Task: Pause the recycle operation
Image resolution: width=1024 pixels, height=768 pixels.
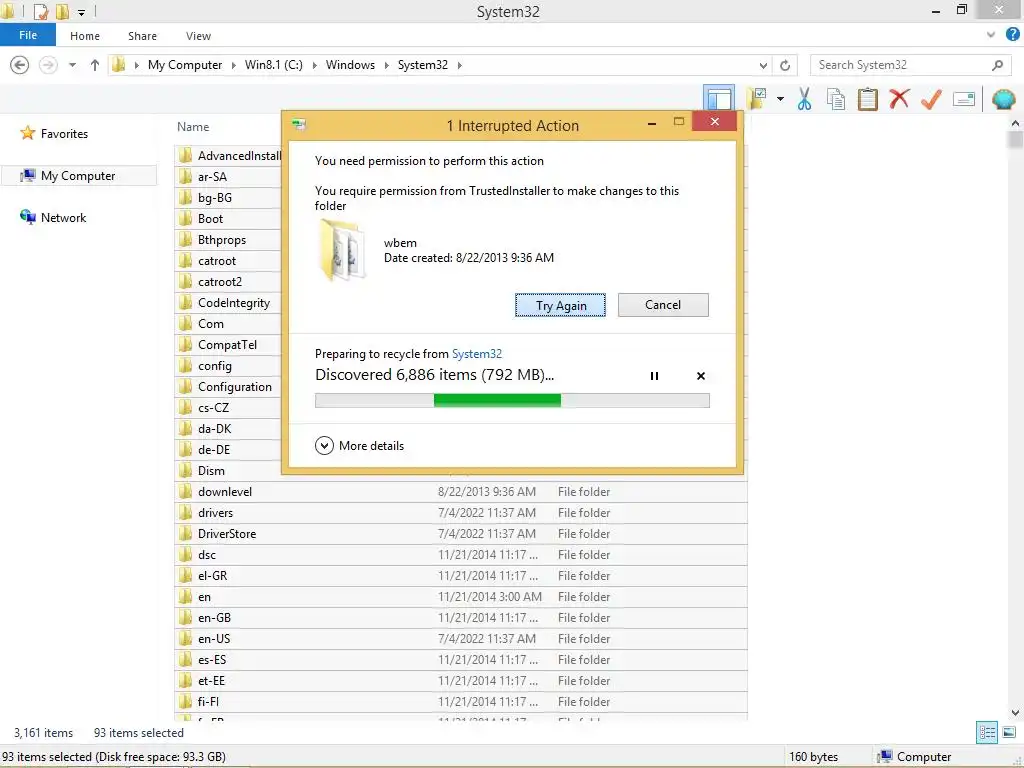Action: click(x=654, y=376)
